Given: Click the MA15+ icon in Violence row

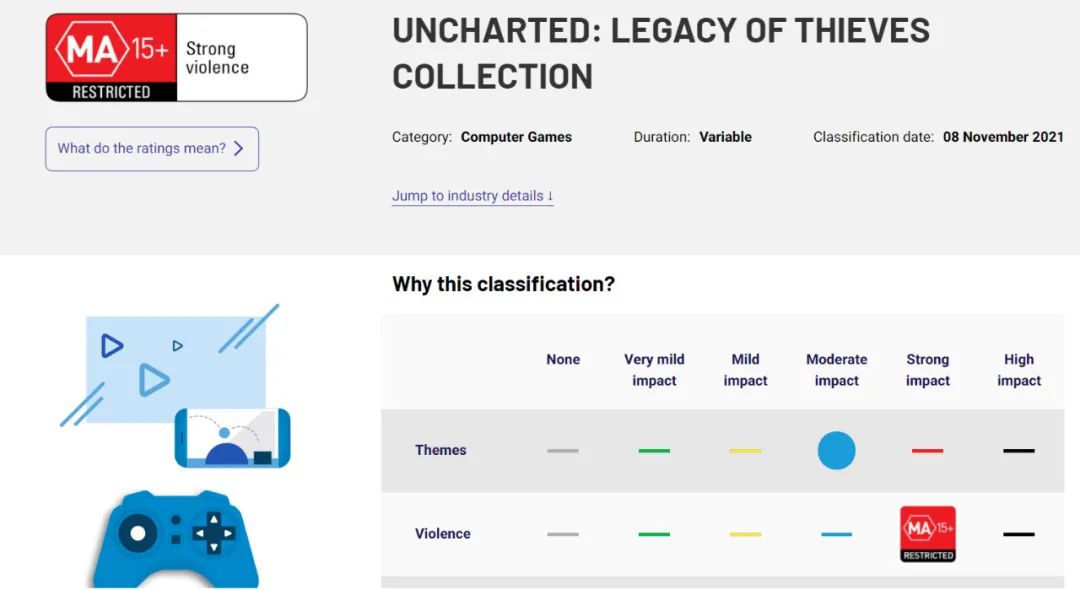Looking at the screenshot, I should click(x=927, y=534).
